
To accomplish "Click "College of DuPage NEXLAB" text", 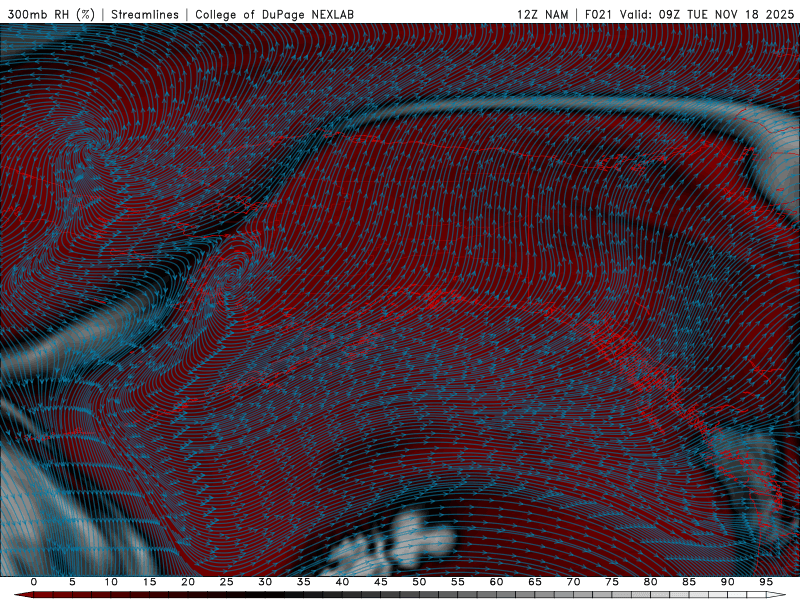I will 274,15.
